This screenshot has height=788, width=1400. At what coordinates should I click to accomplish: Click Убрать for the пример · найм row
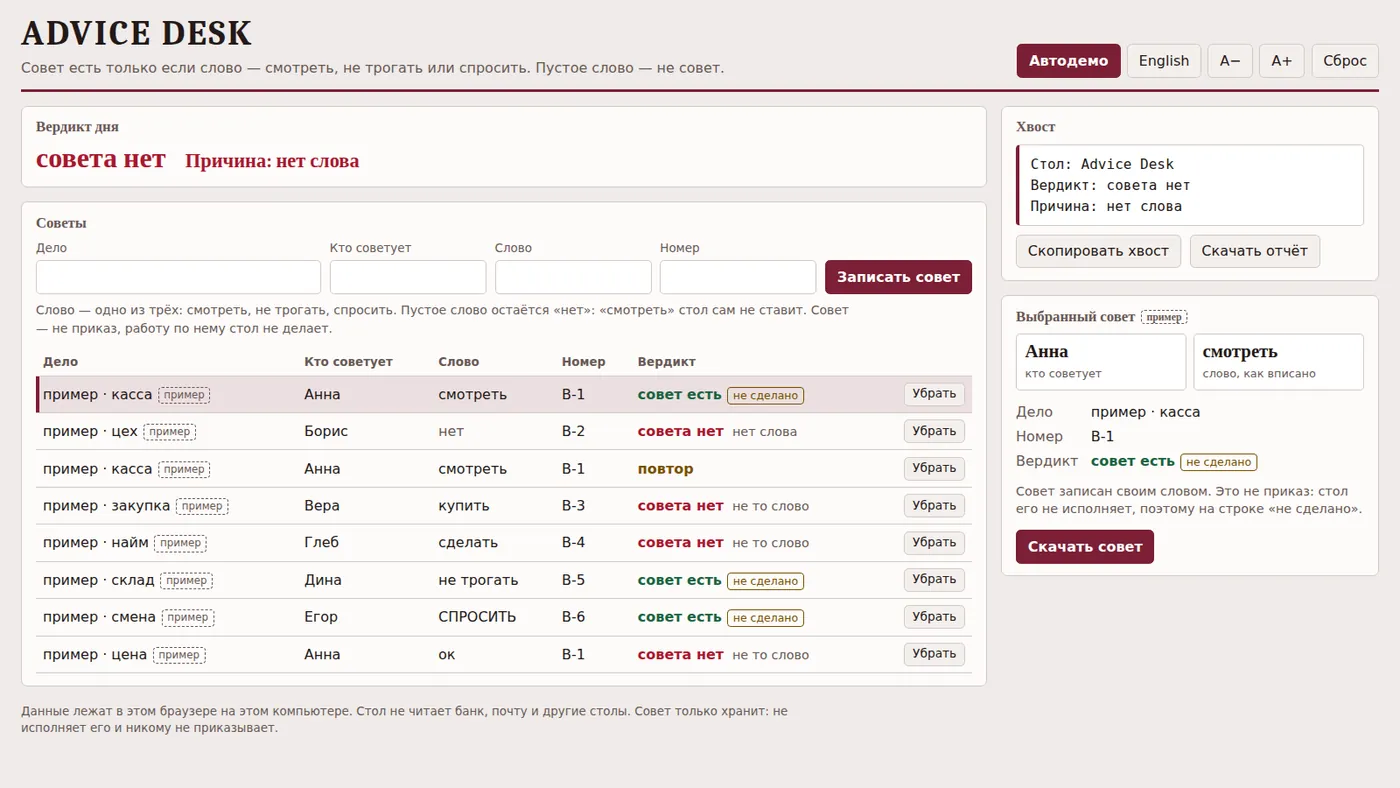click(x=934, y=542)
